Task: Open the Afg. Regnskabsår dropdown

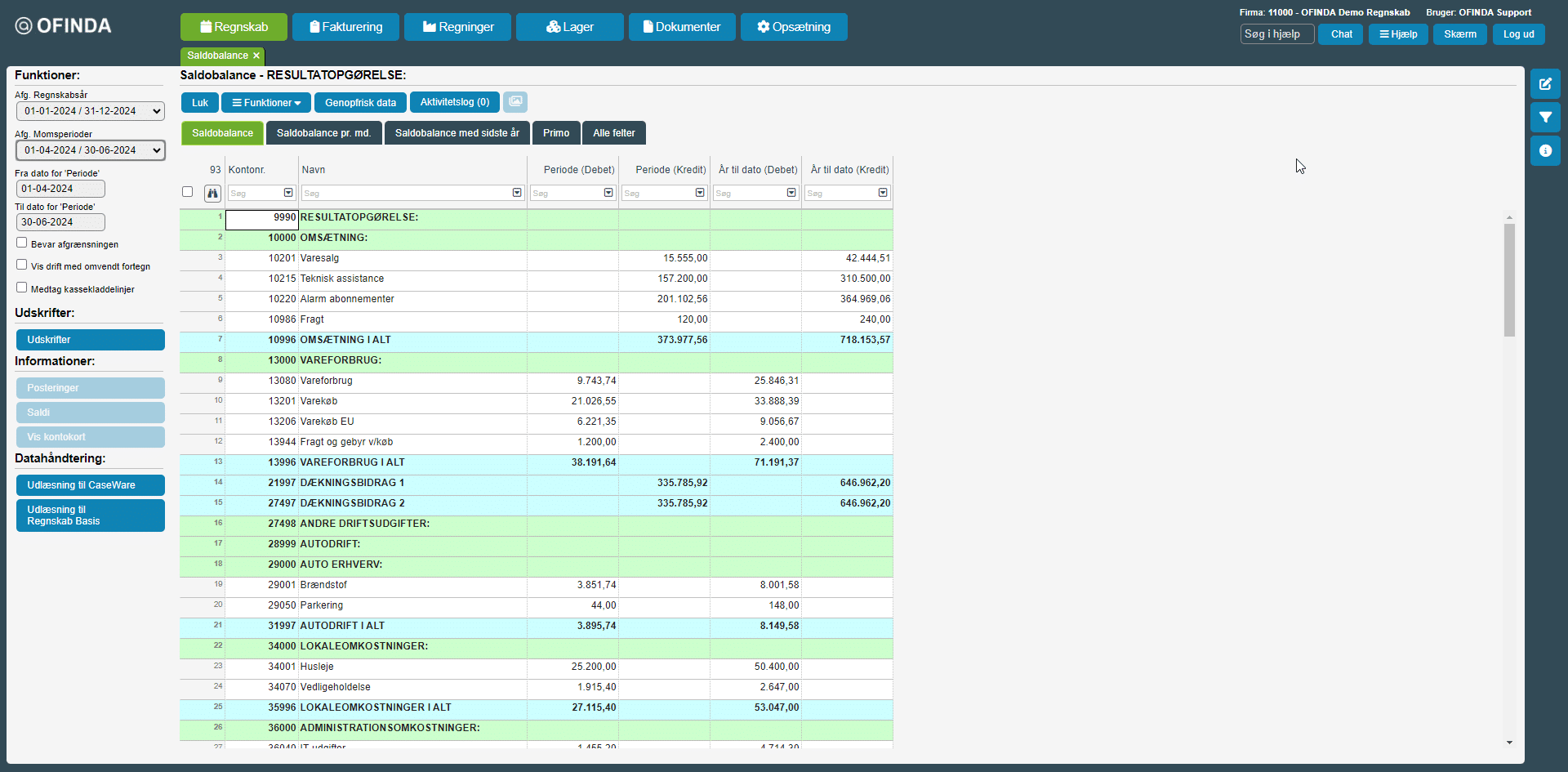Action: pyautogui.click(x=91, y=111)
